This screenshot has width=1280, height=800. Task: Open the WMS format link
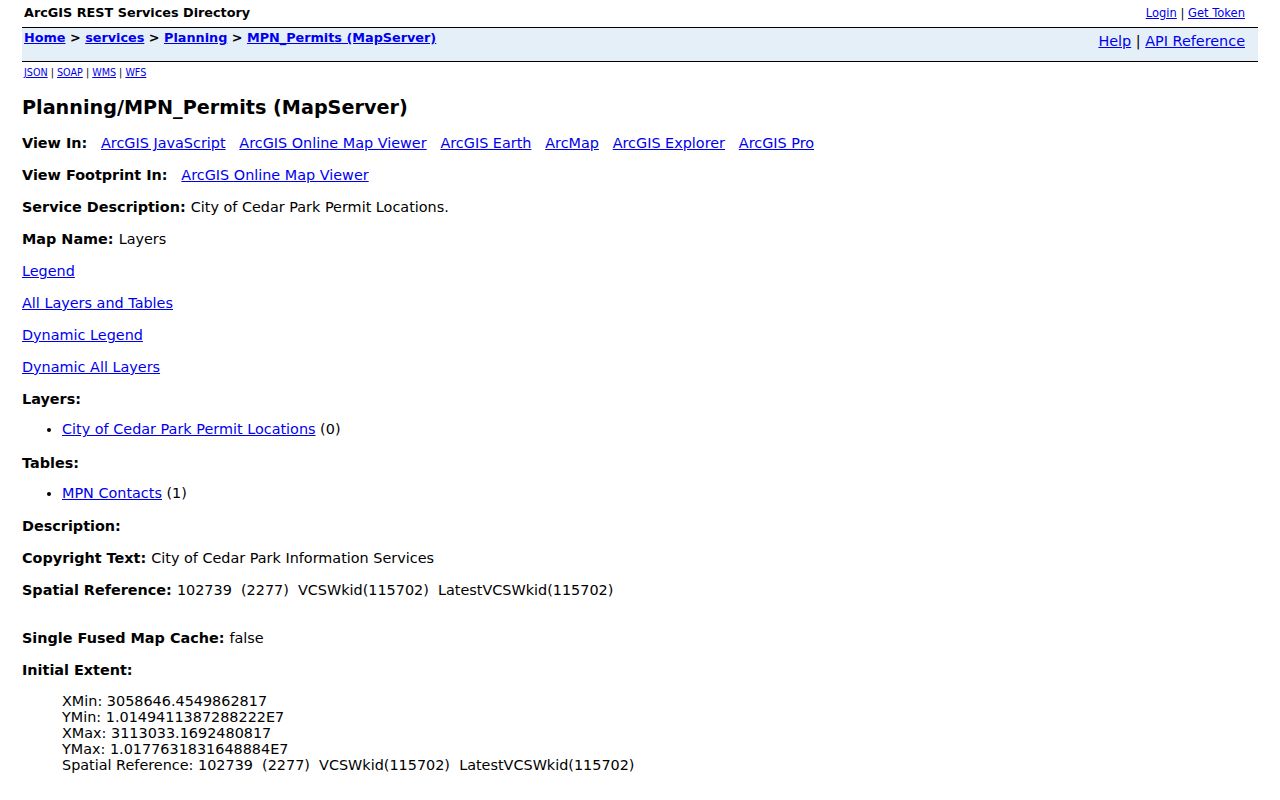pos(104,73)
